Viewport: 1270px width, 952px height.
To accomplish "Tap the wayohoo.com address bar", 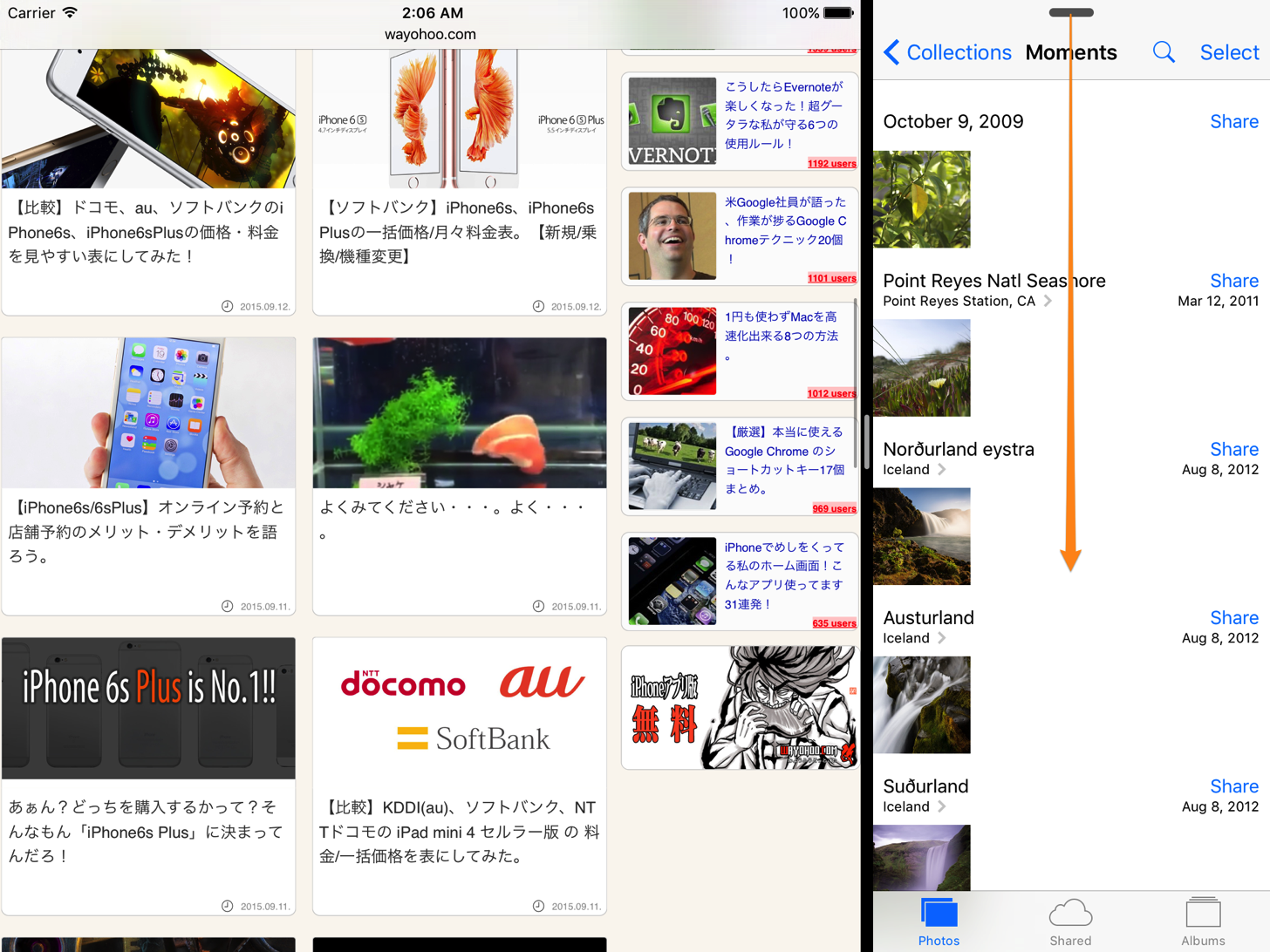I will (430, 34).
